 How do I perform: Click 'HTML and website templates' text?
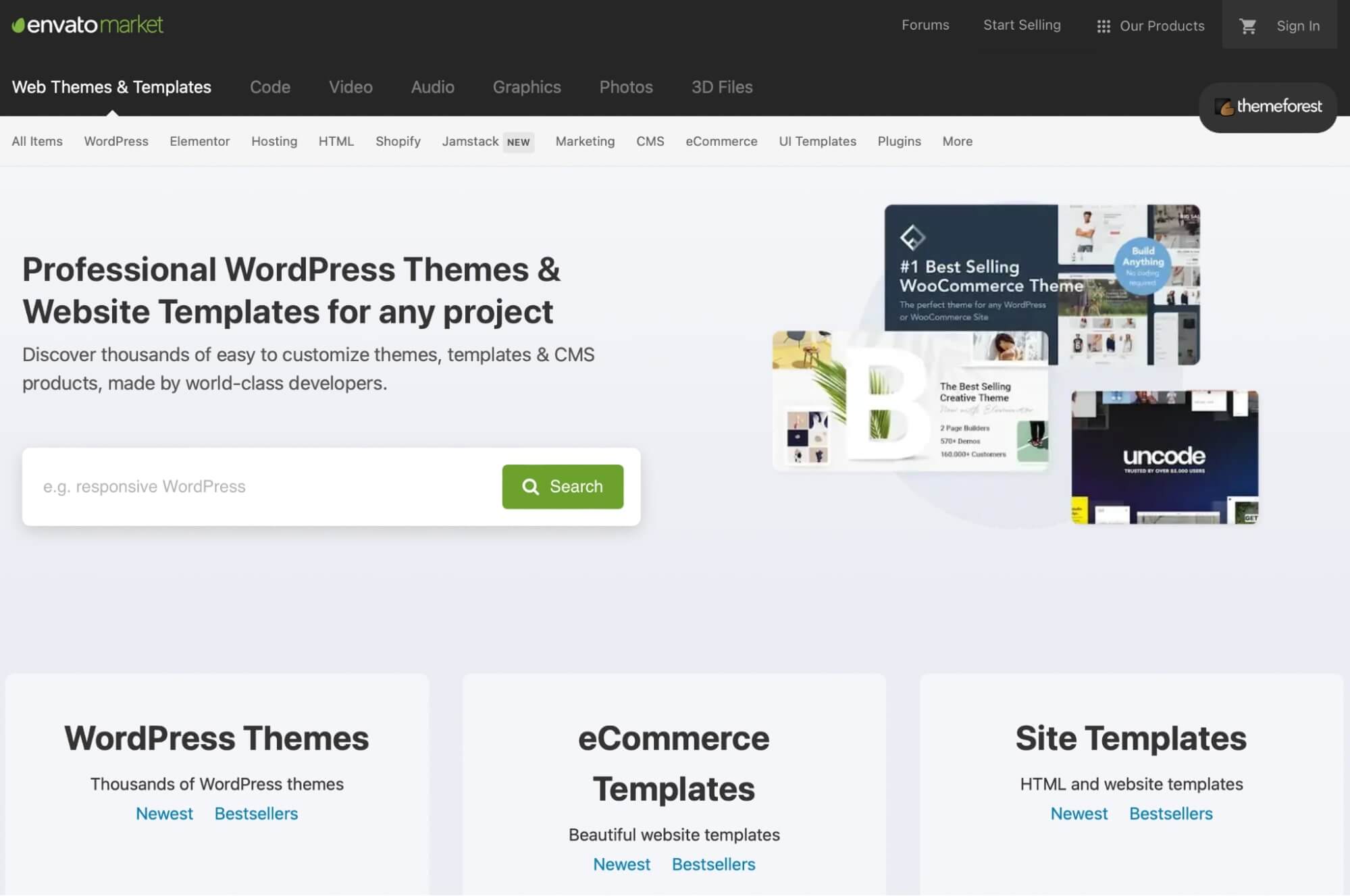pos(1131,784)
